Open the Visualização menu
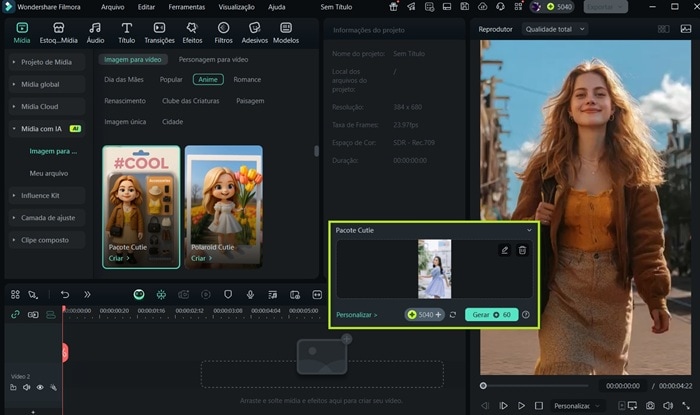 [237, 7]
